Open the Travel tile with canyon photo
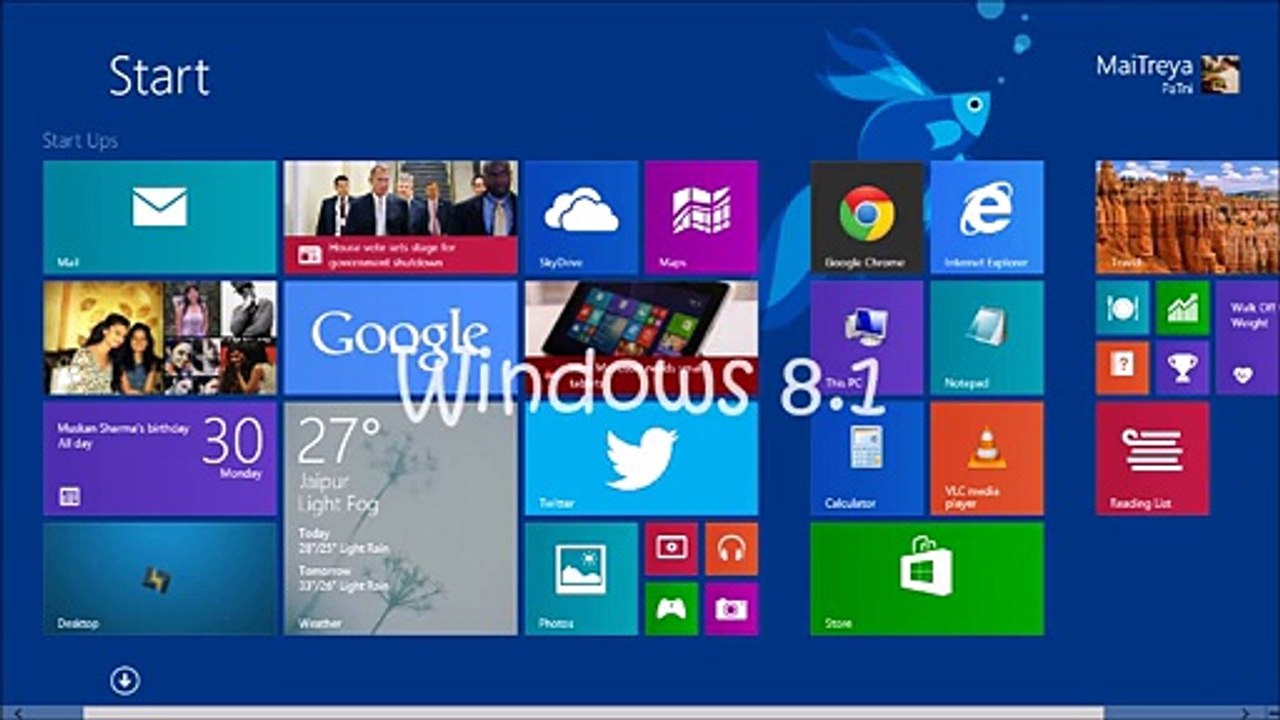The width and height of the screenshot is (1280, 720). [1188, 217]
